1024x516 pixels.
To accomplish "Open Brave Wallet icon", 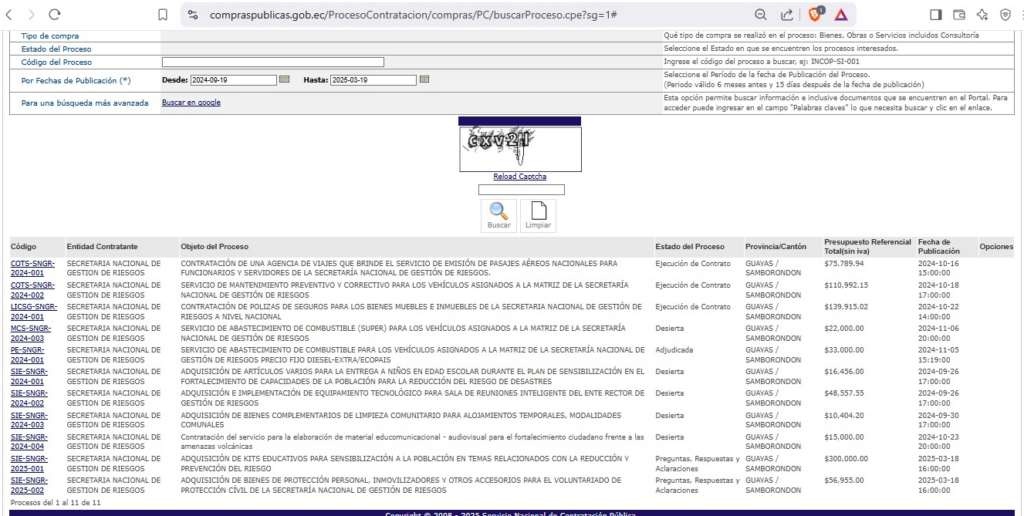I will pos(959,14).
